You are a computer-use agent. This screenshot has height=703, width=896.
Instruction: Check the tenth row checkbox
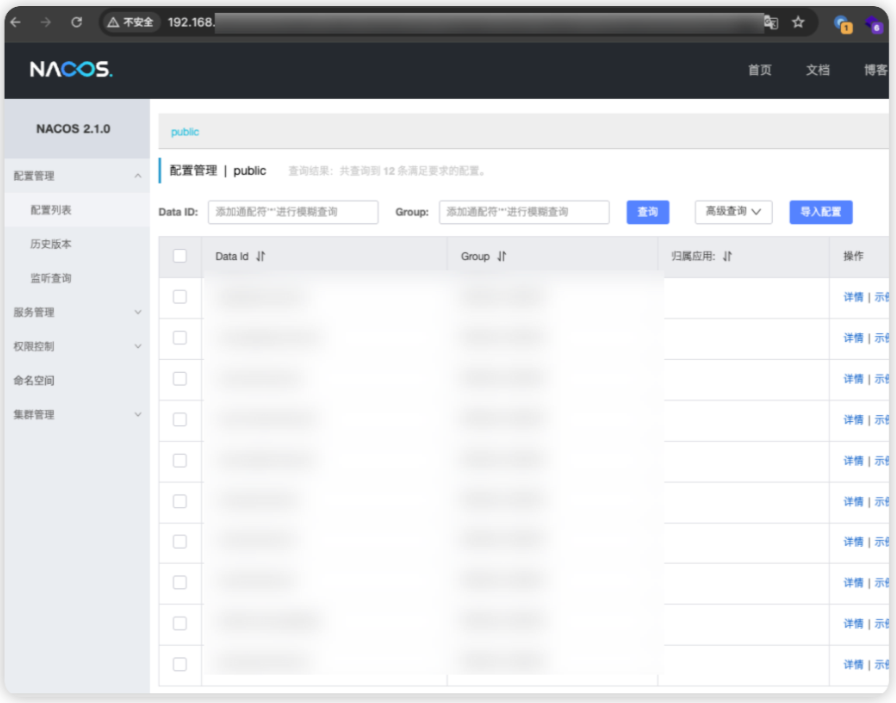coord(180,664)
